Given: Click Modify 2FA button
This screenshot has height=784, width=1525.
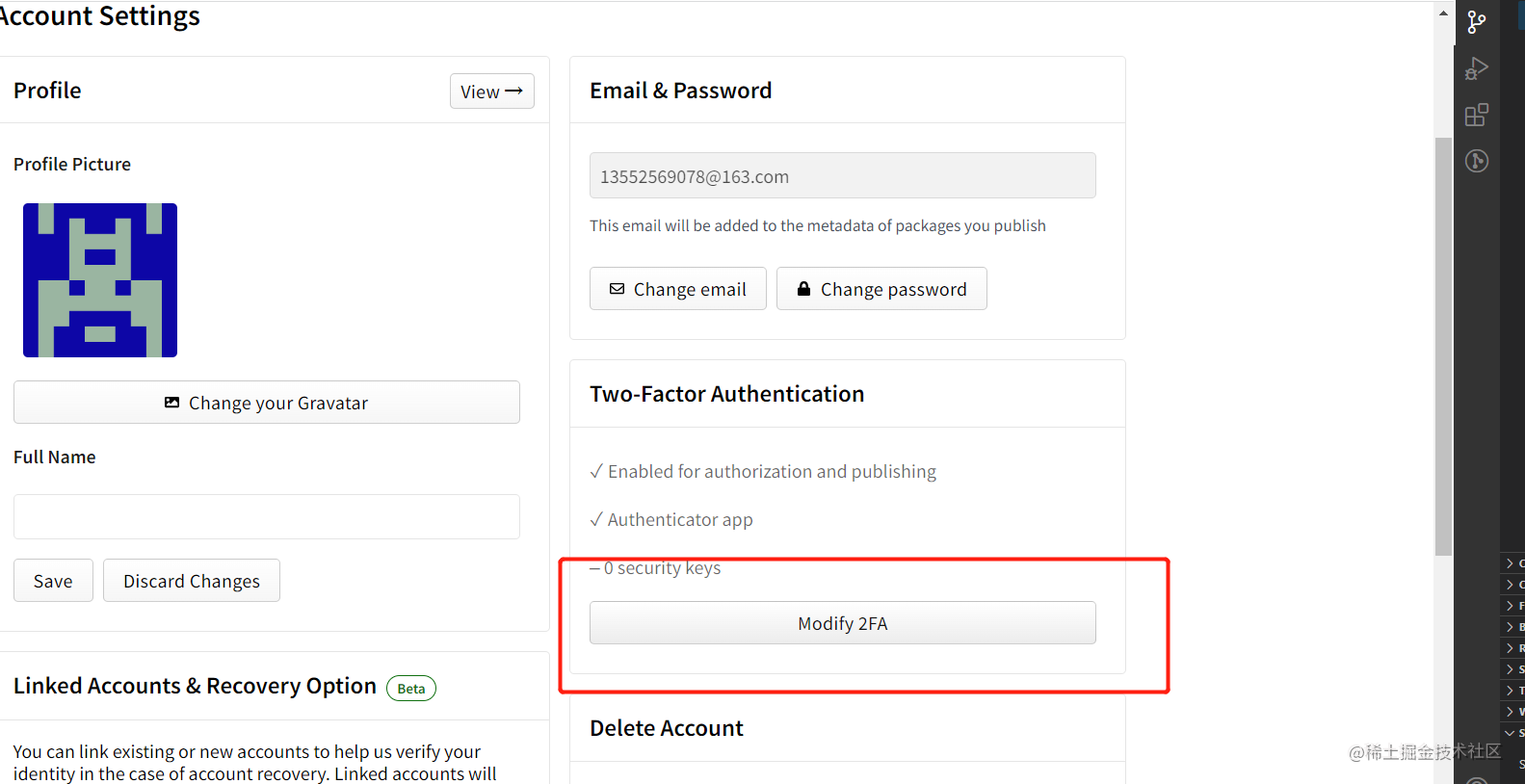Looking at the screenshot, I should coord(843,623).
